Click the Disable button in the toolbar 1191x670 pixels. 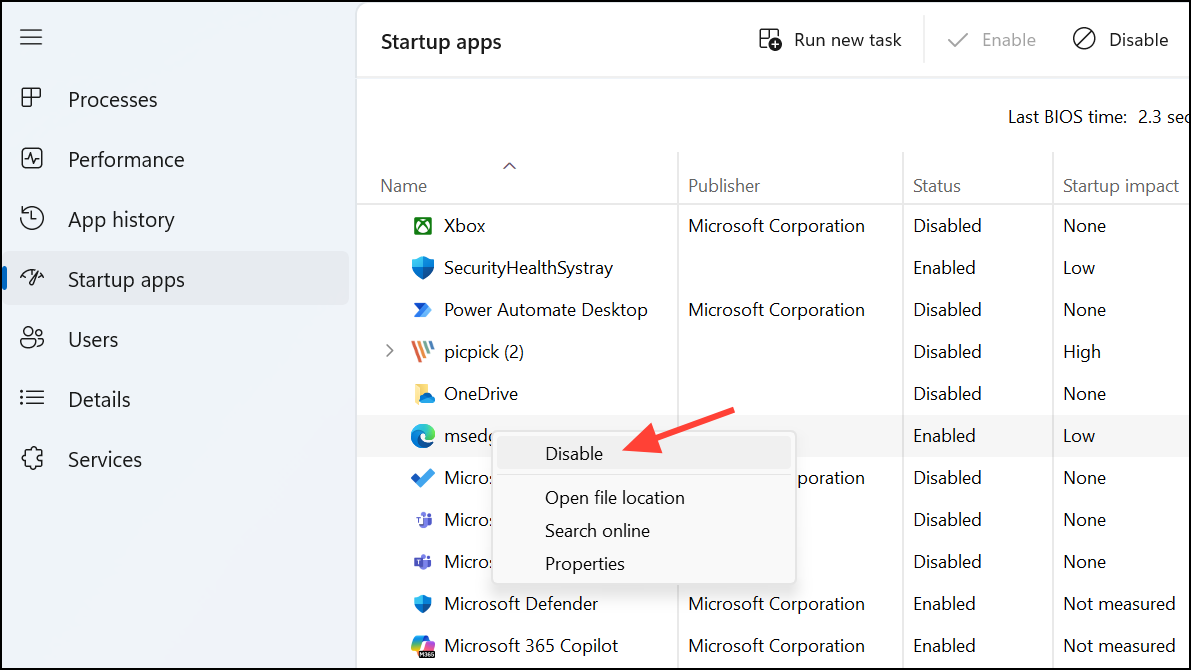1120,39
